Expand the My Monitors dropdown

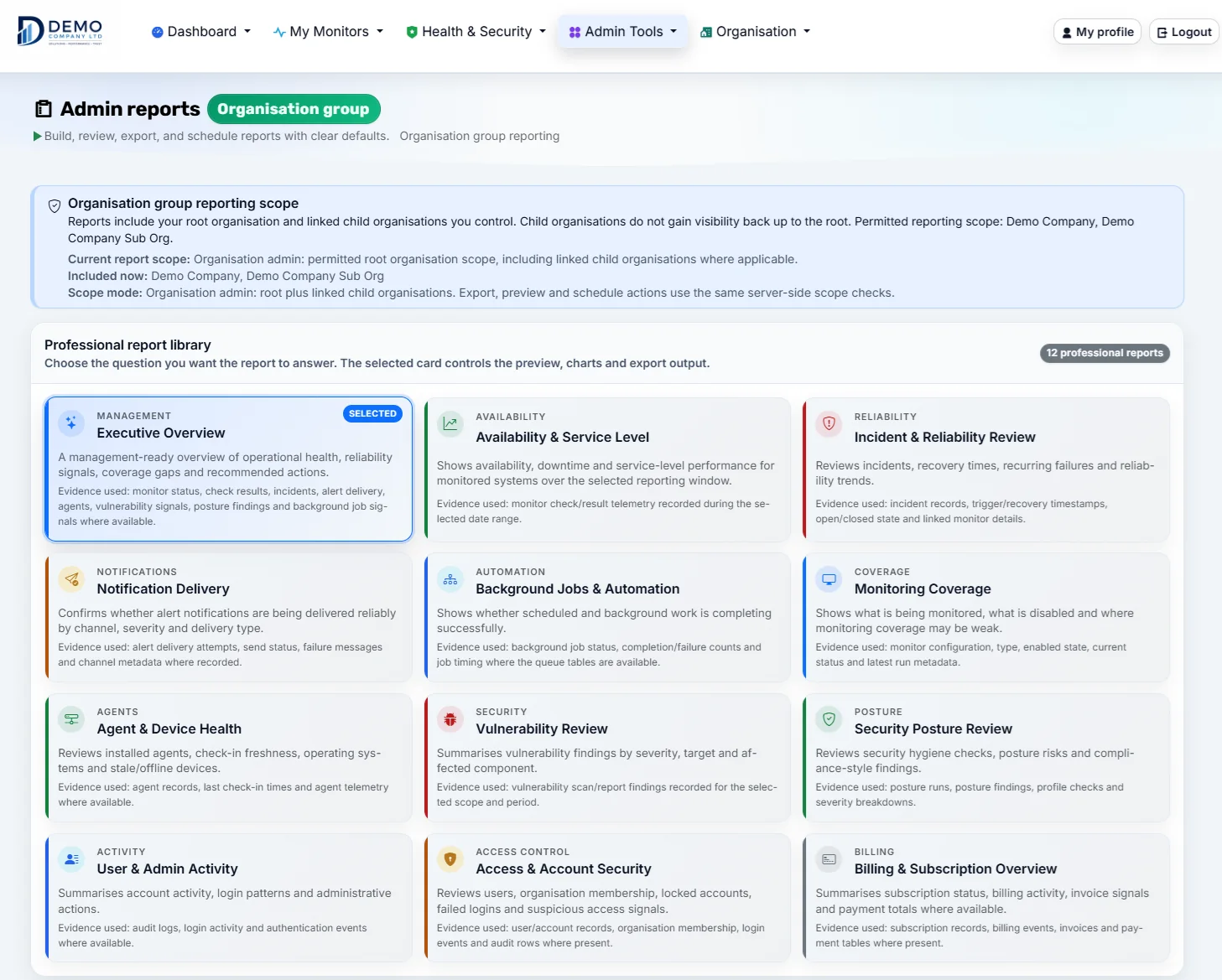pos(329,32)
